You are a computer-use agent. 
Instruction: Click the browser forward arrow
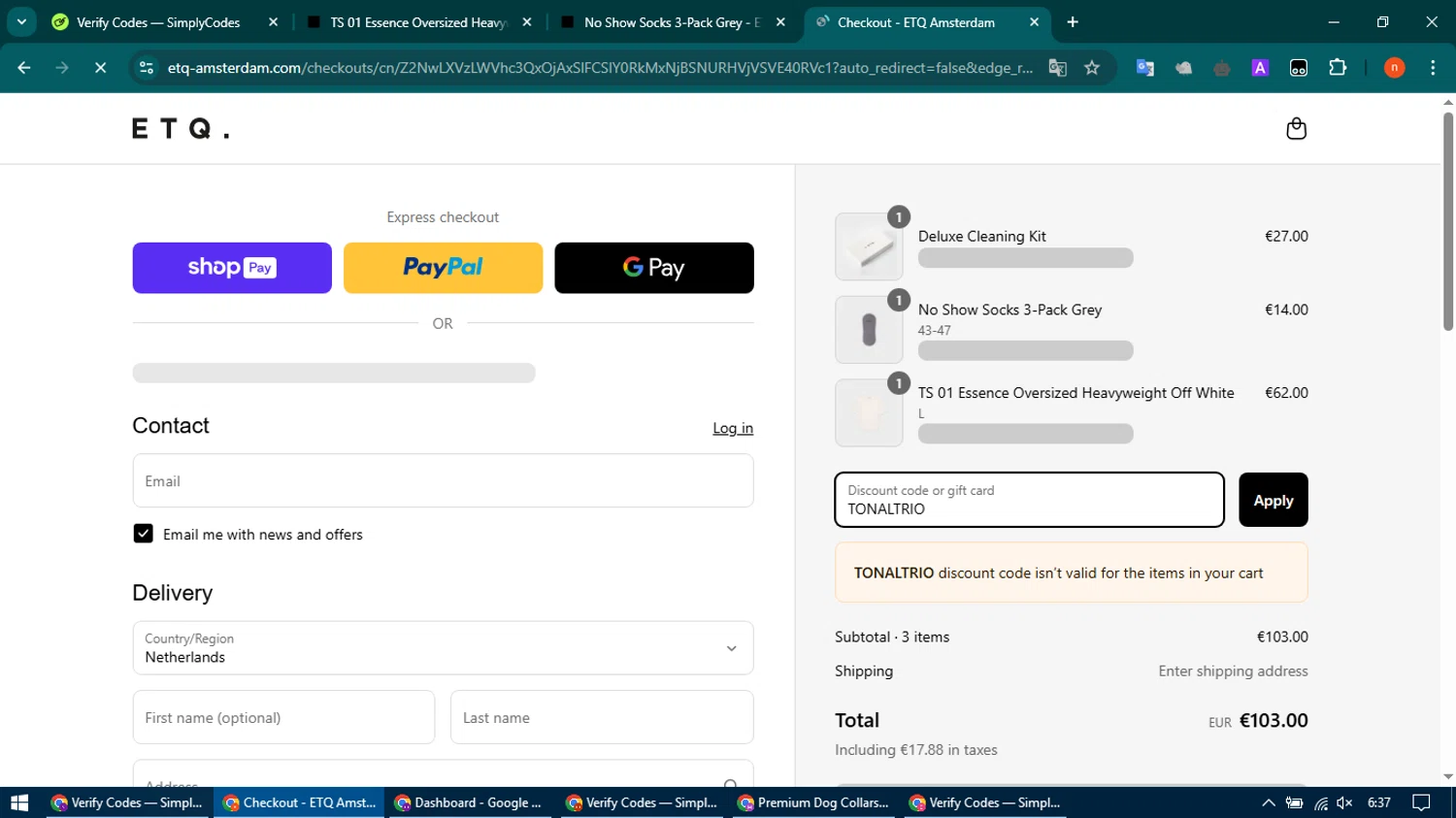(62, 67)
